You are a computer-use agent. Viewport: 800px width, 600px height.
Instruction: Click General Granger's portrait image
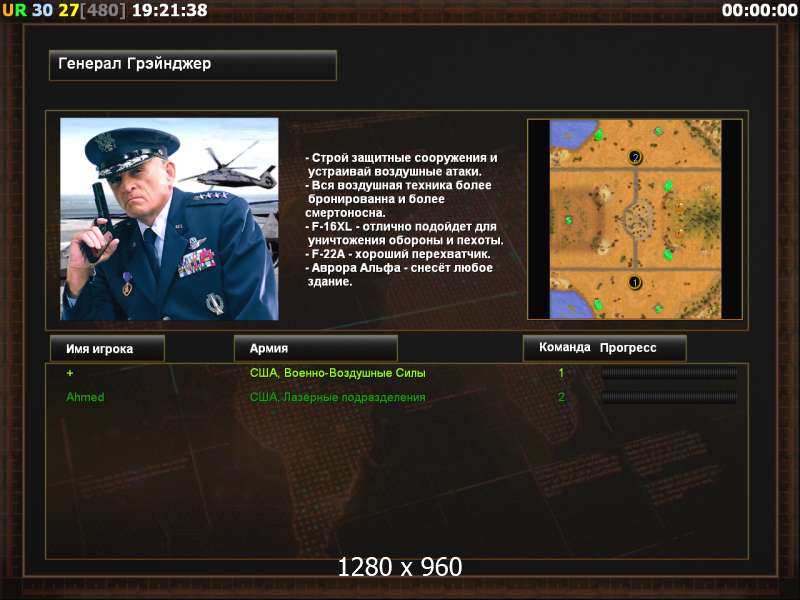tap(169, 219)
